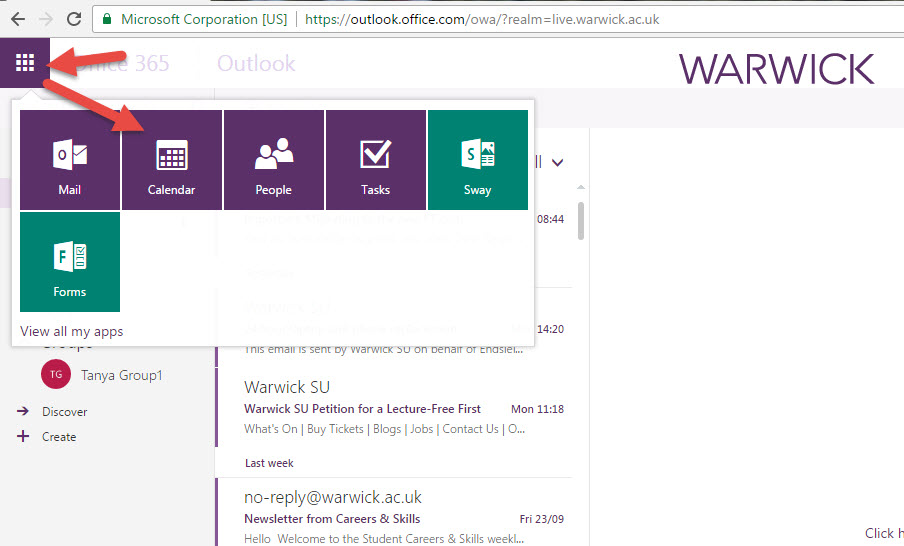Click the browser forward arrow
The image size is (904, 546).
click(x=46, y=19)
